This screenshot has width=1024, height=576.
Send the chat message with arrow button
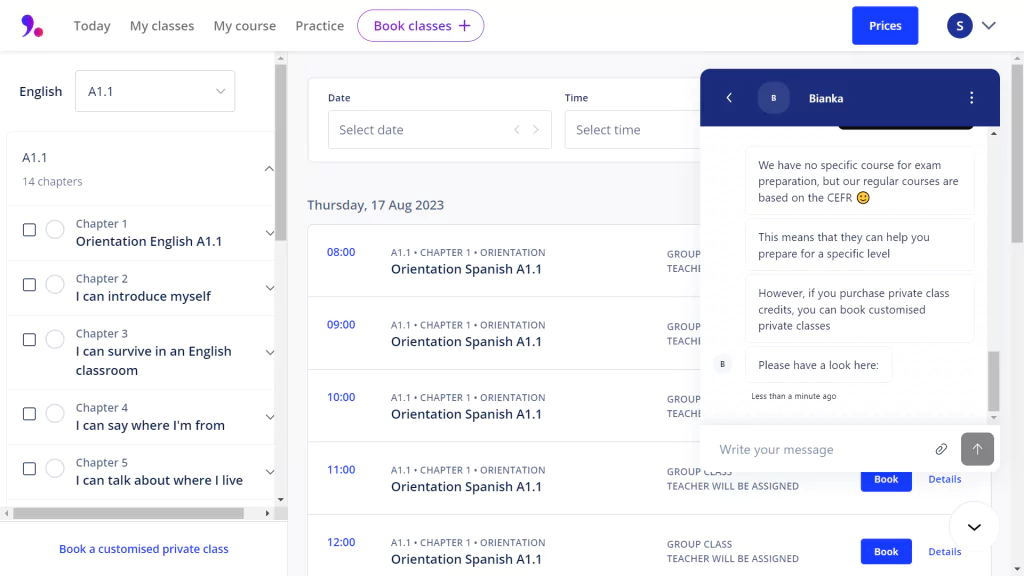pyautogui.click(x=977, y=449)
